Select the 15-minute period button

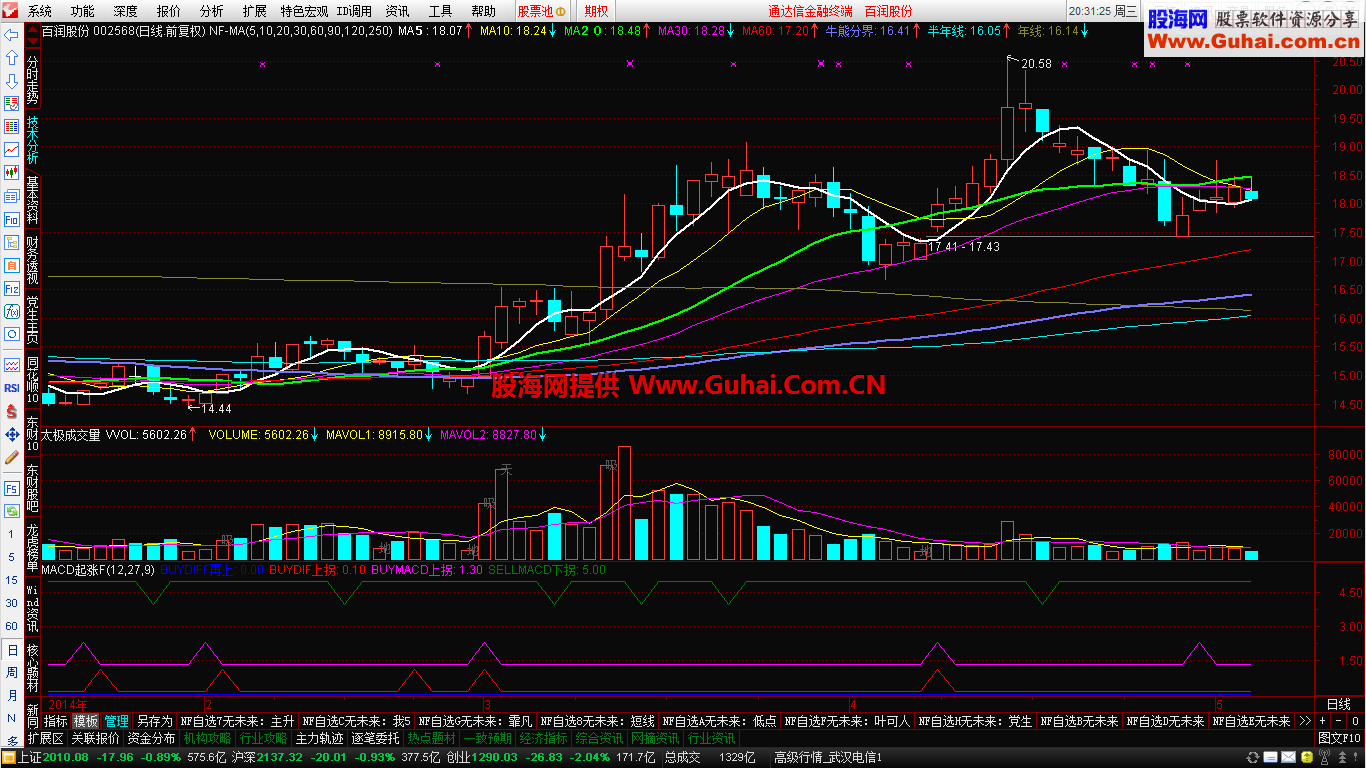pos(11,580)
